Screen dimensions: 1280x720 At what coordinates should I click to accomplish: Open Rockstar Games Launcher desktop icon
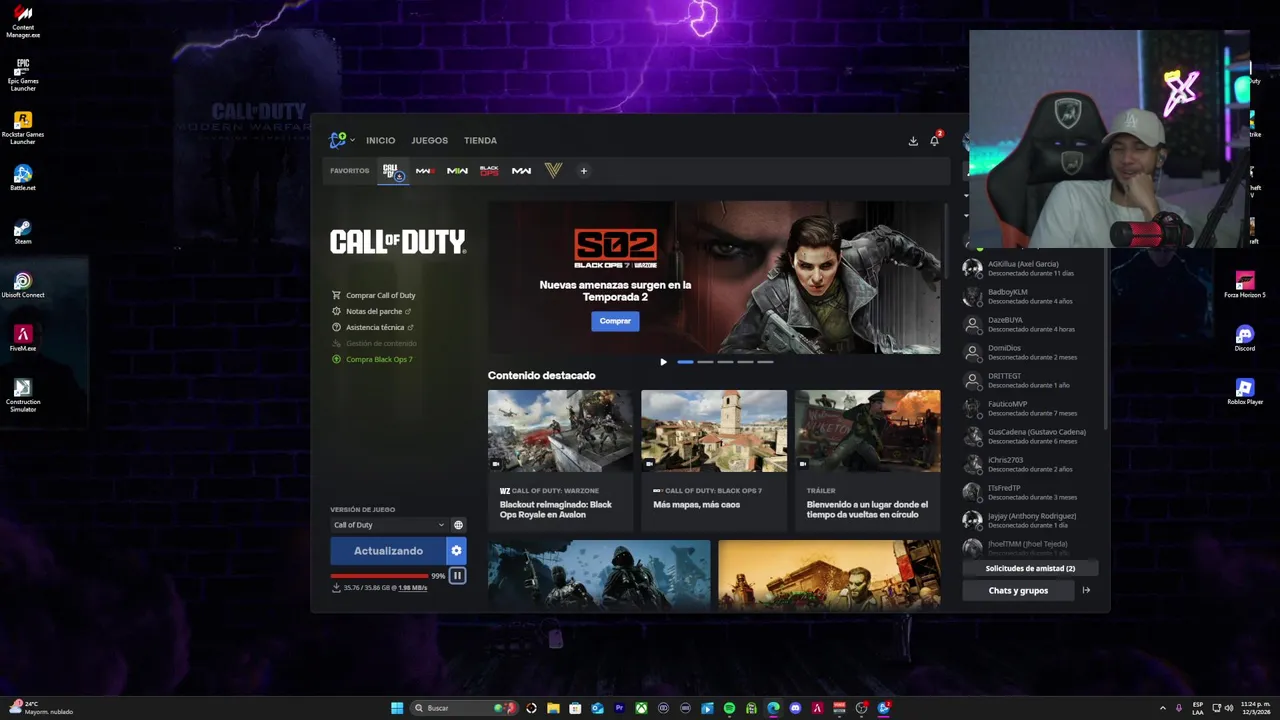pos(23,129)
